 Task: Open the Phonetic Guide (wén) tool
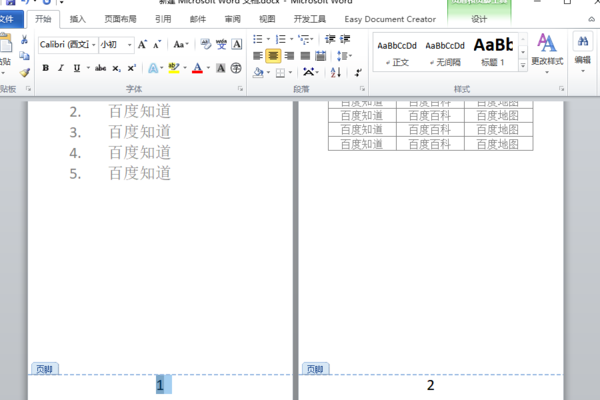pyautogui.click(x=221, y=44)
